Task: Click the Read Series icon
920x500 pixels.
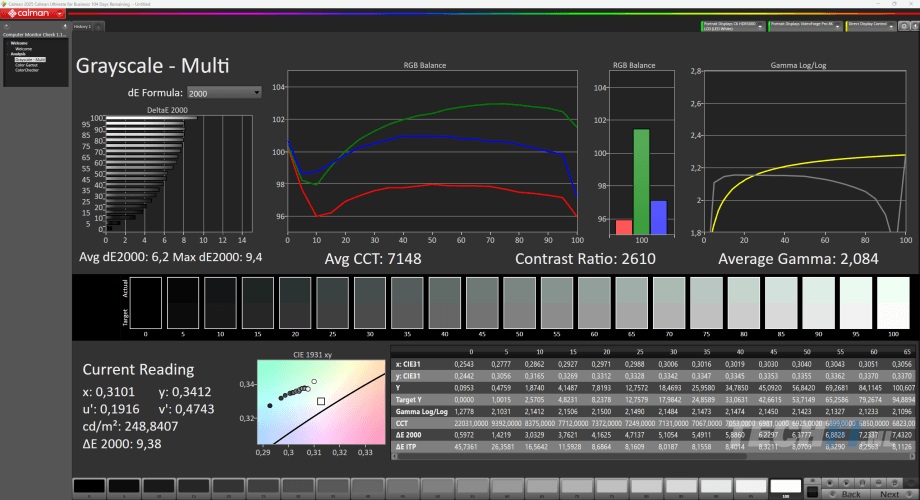Action: 878,483
